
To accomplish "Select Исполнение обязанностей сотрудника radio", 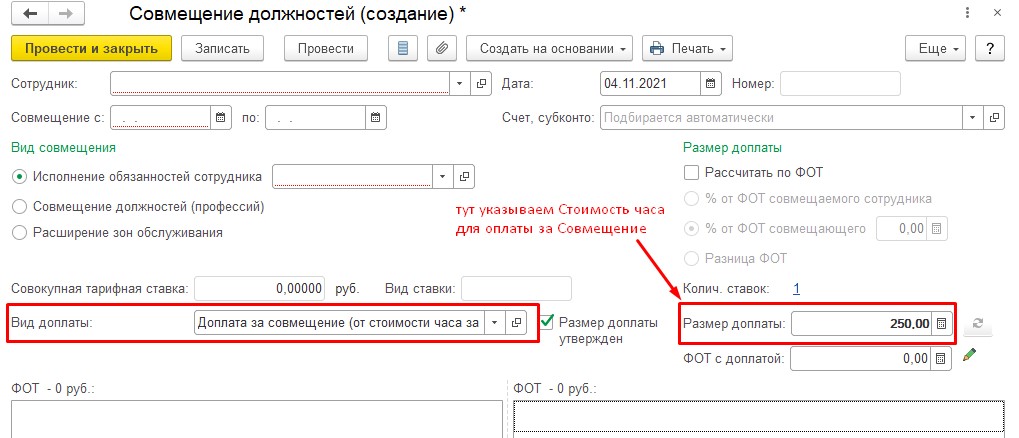I will point(19,176).
